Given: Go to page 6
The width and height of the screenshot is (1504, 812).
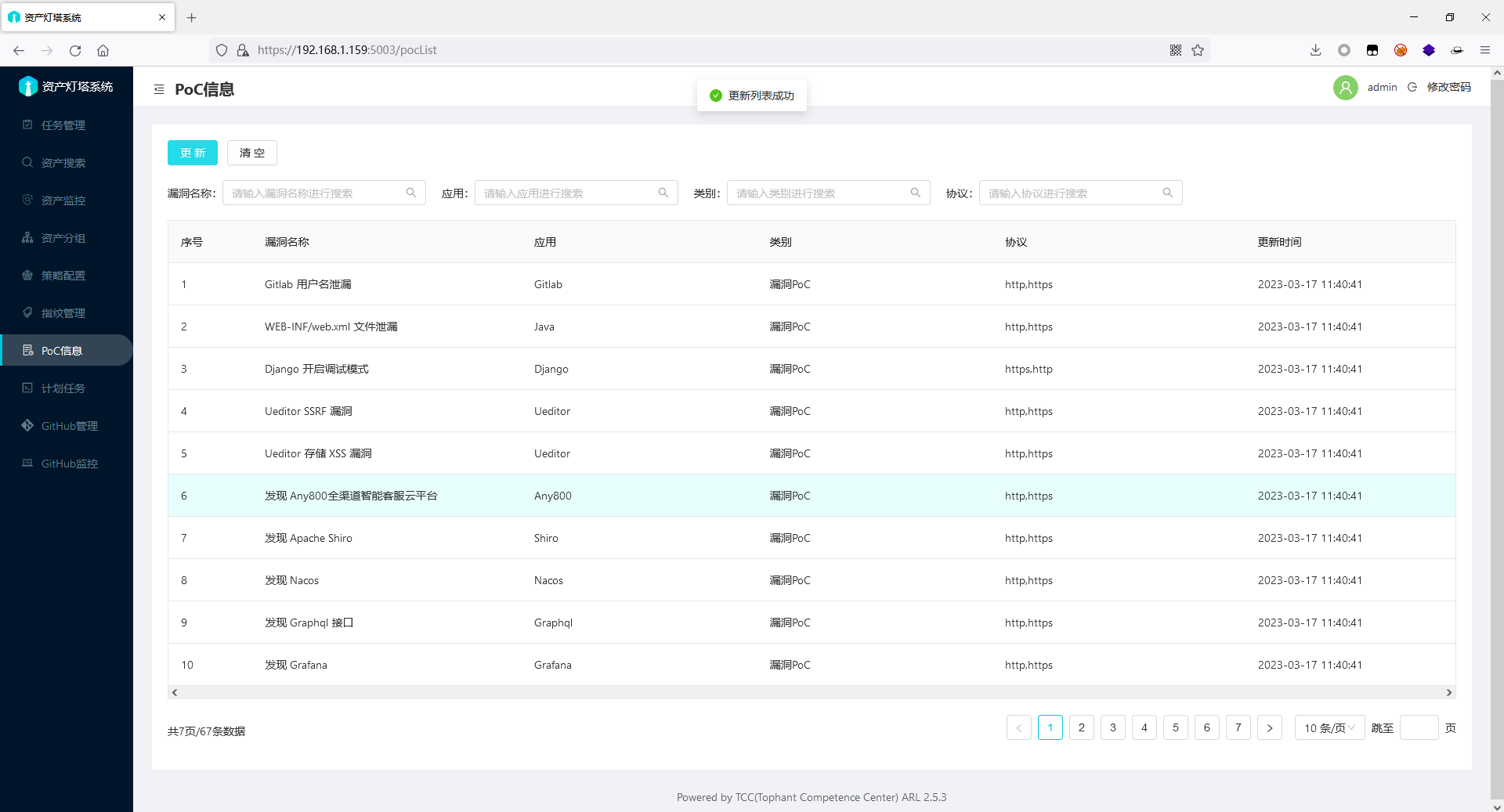Looking at the screenshot, I should tap(1207, 727).
